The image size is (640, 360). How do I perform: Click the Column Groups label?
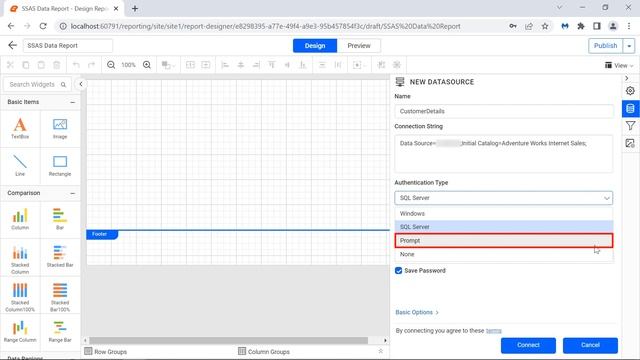(269, 351)
